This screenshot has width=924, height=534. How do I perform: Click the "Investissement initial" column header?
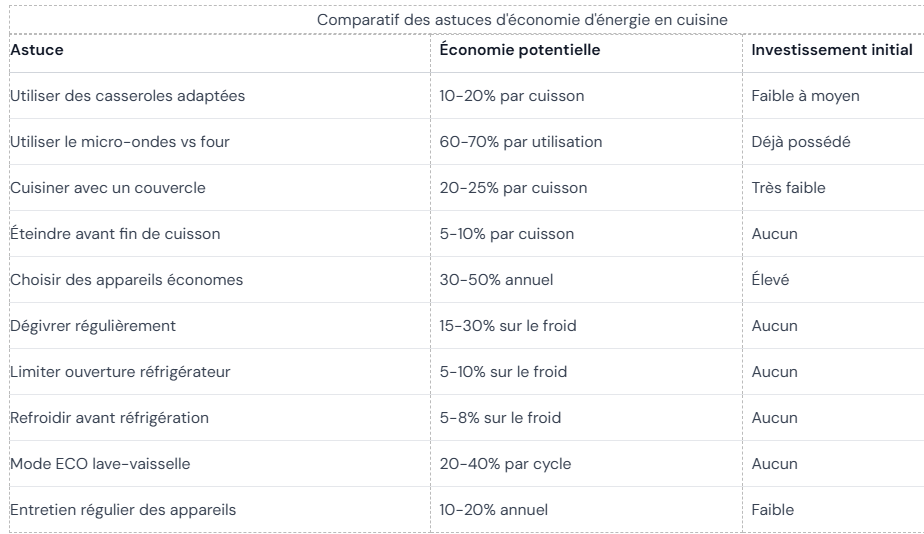pos(832,50)
